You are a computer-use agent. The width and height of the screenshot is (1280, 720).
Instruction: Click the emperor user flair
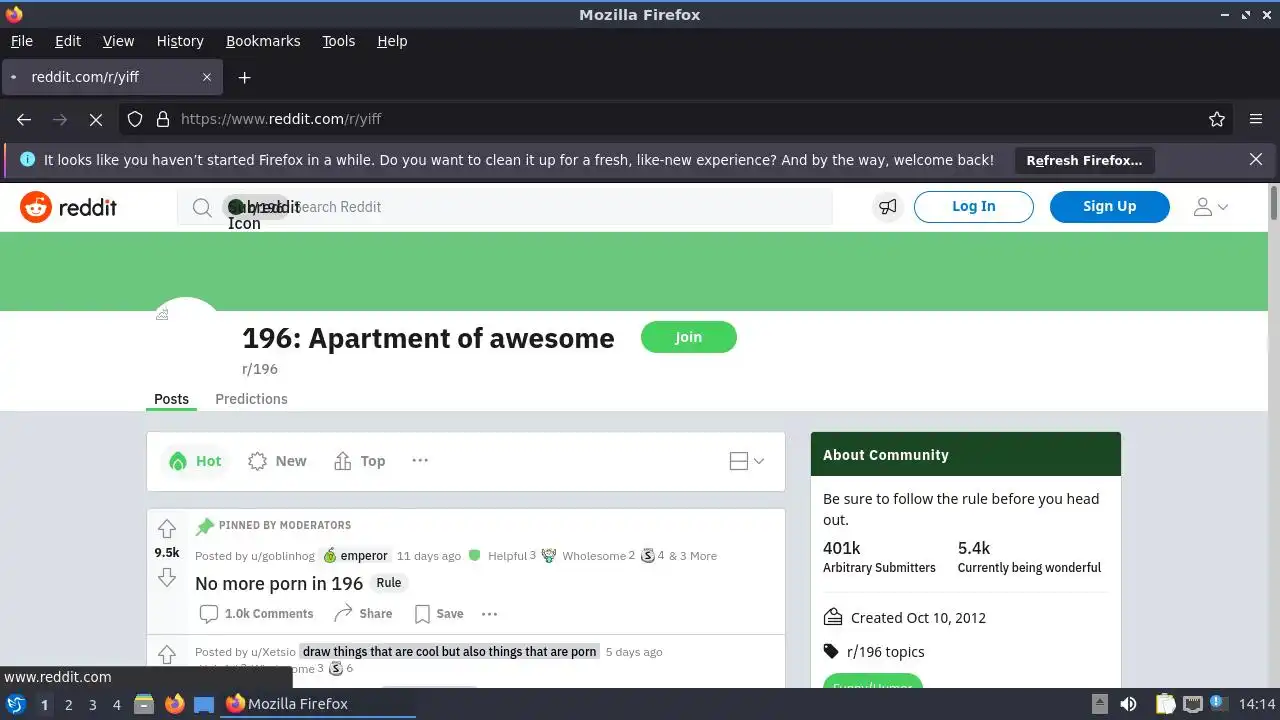[x=355, y=556]
